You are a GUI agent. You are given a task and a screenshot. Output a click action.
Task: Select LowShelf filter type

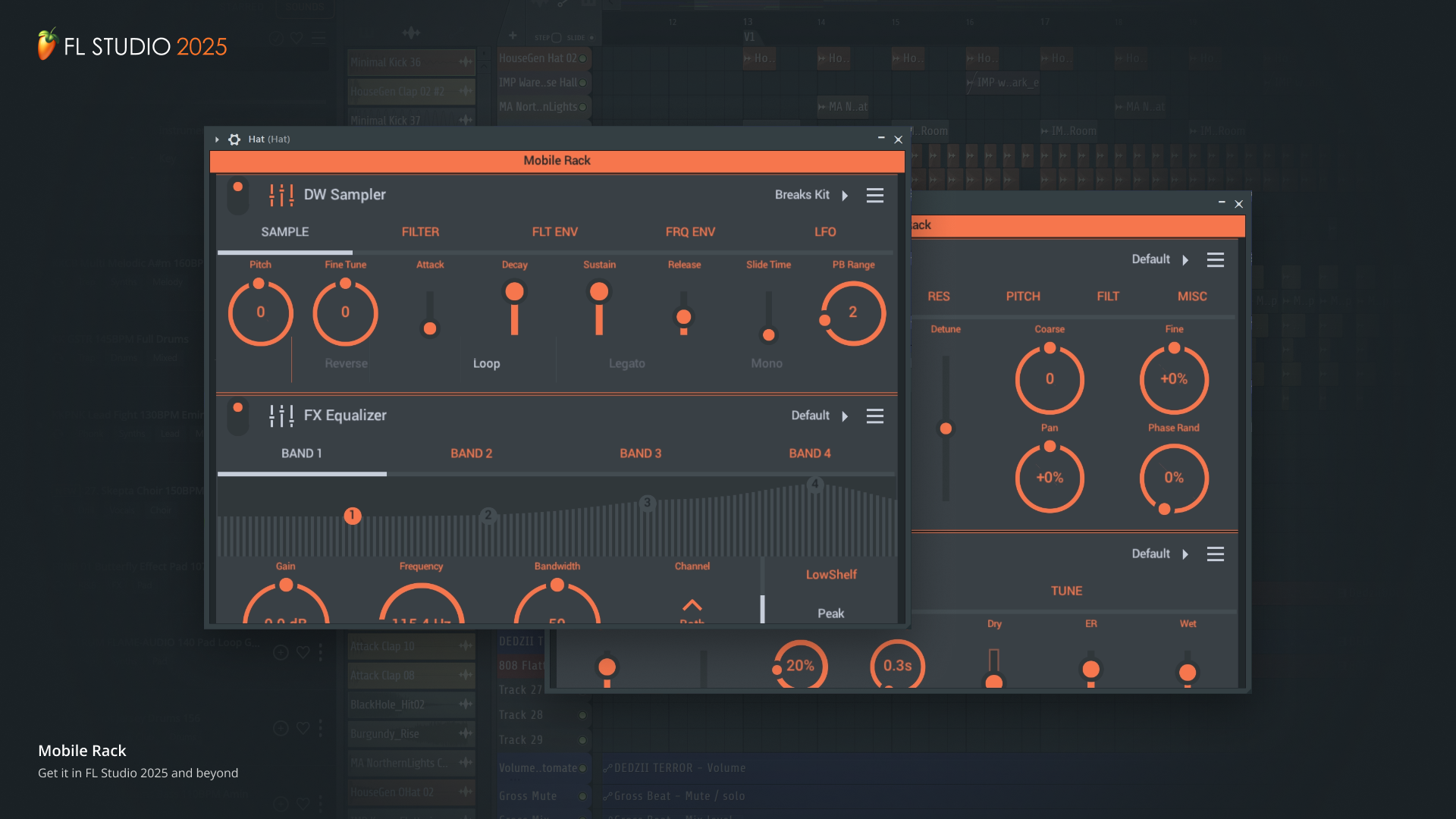831,575
